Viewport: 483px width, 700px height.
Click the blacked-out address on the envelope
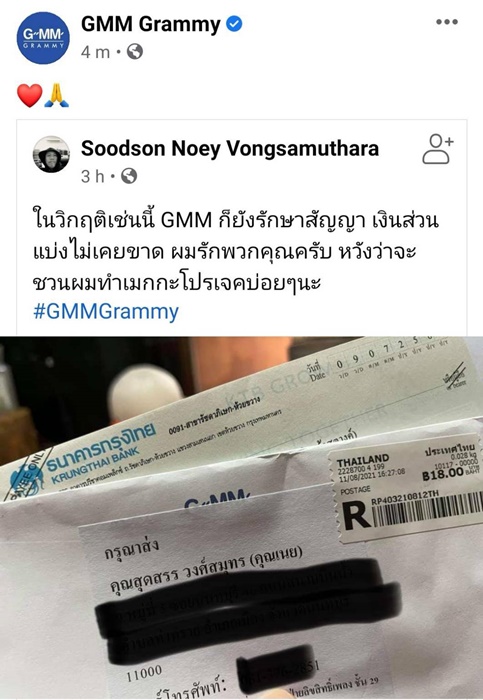click(250, 607)
